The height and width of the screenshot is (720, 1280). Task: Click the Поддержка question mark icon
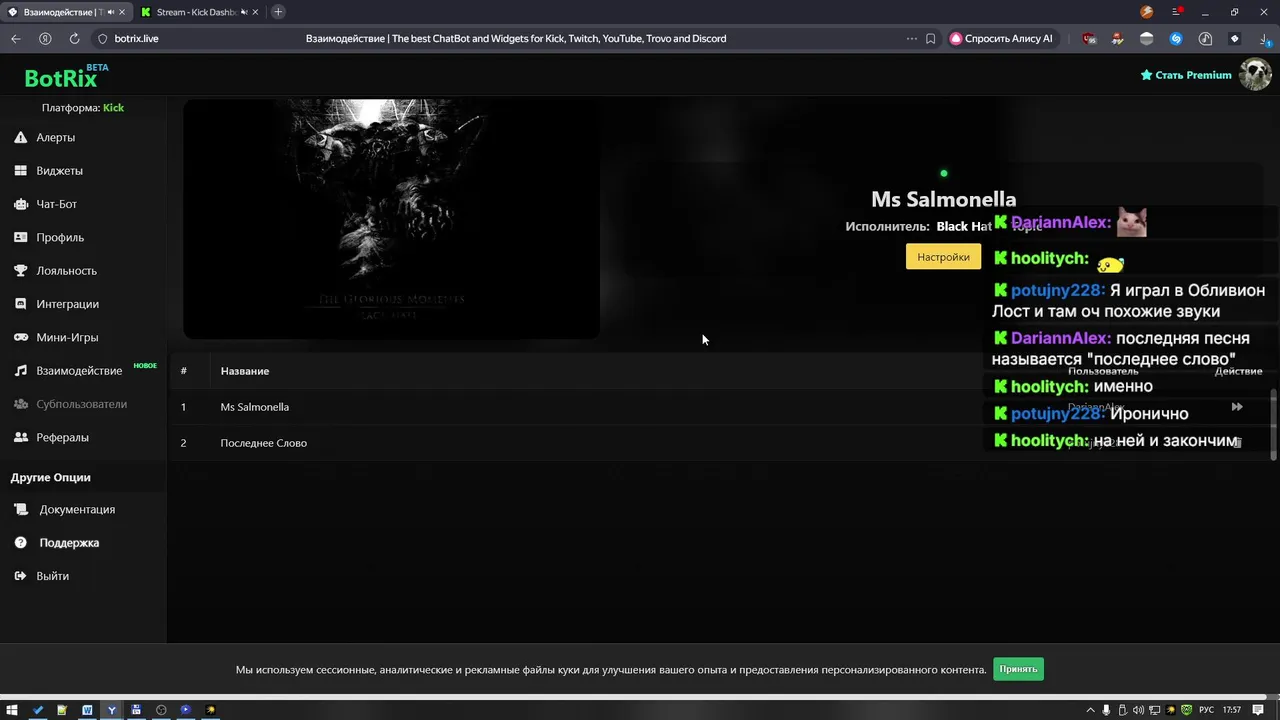click(20, 543)
